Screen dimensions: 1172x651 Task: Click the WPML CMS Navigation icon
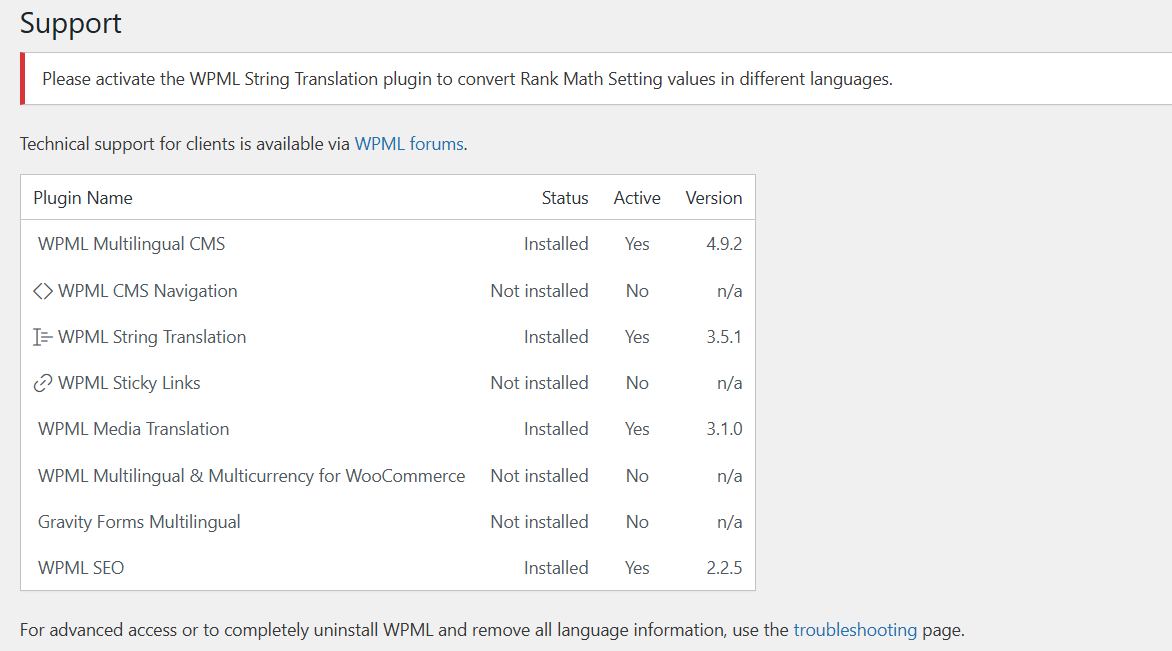pos(43,291)
